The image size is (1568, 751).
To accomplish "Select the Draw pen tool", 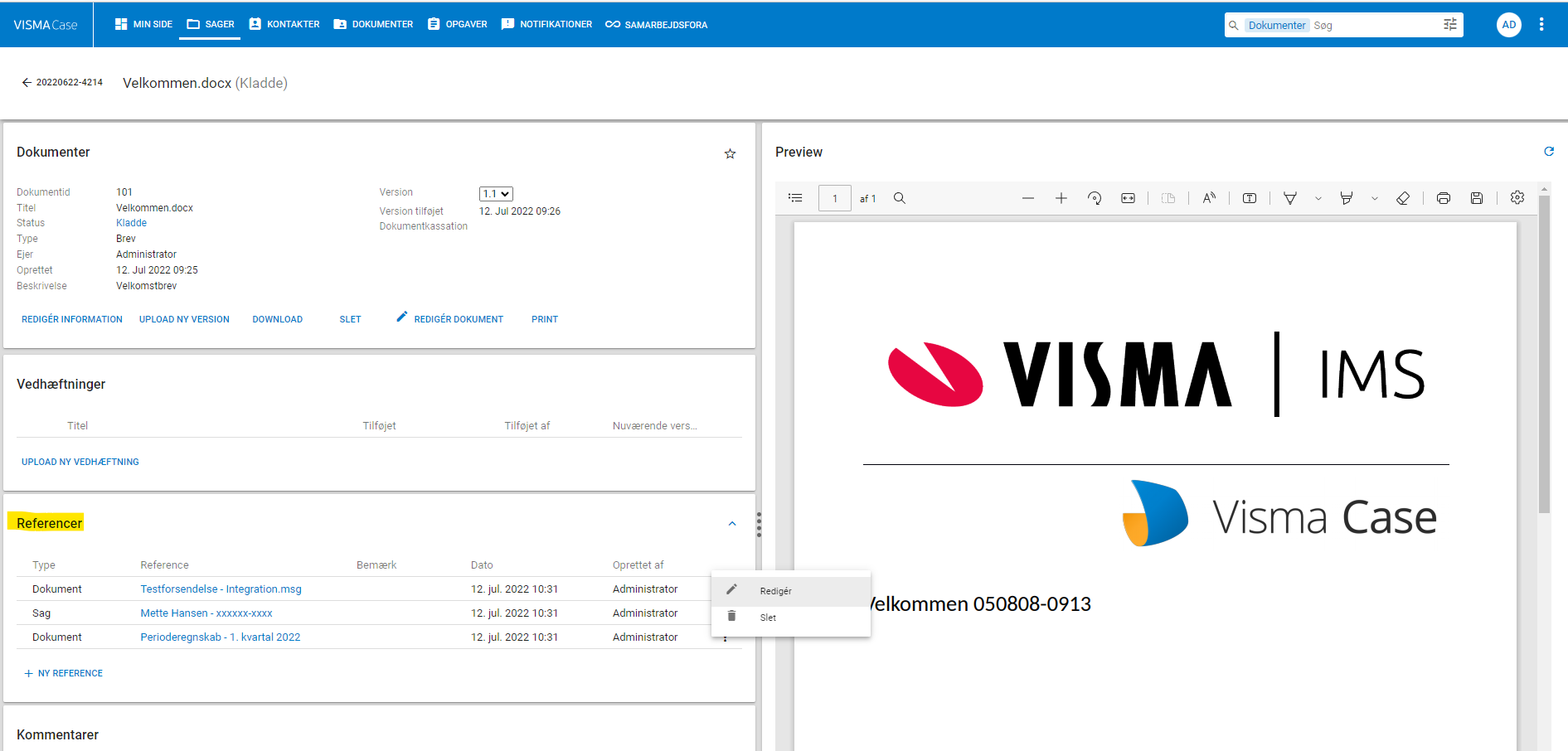I will 1290,198.
